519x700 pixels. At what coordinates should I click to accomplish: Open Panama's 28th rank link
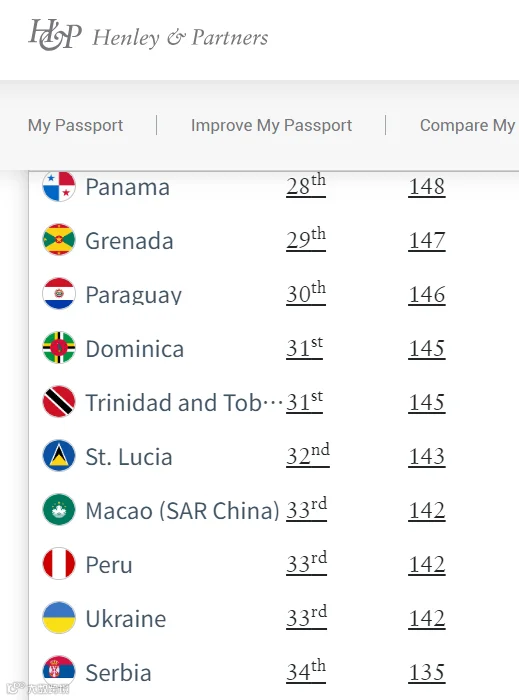coord(306,185)
